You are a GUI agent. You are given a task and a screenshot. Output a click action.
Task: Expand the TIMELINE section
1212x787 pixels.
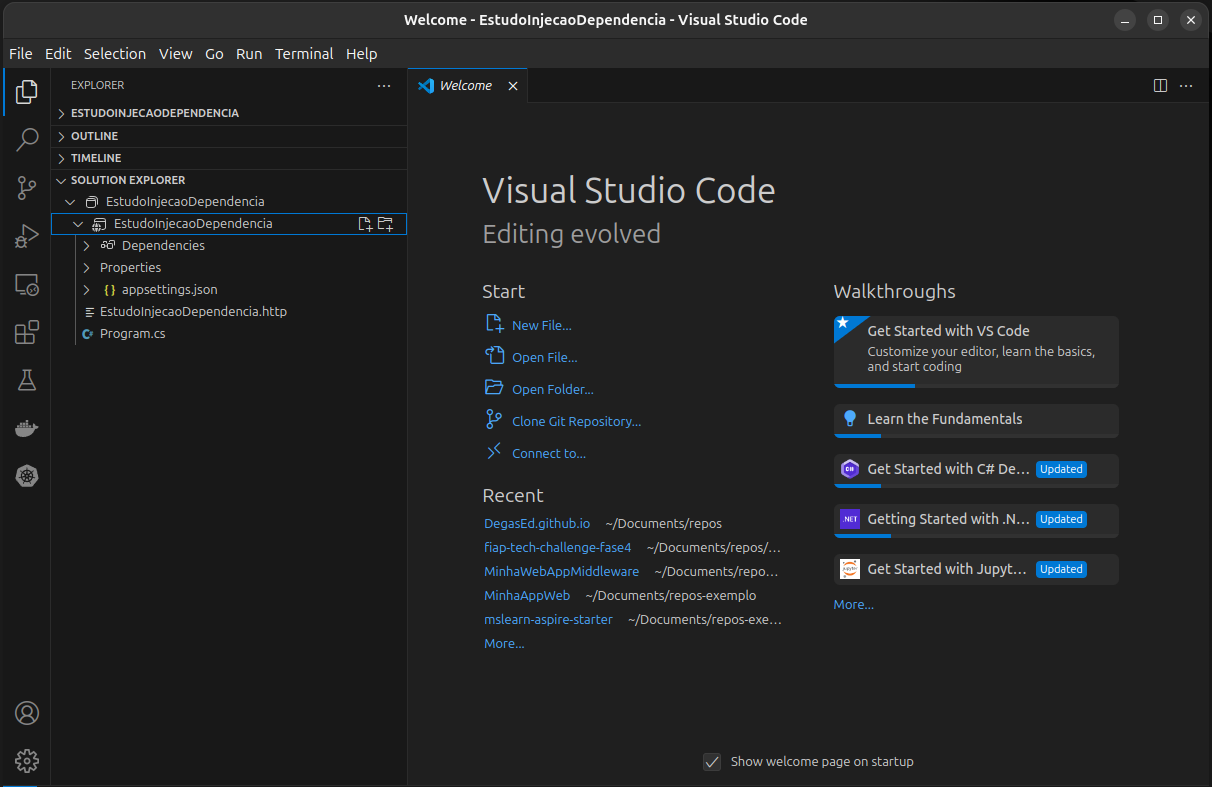point(62,158)
